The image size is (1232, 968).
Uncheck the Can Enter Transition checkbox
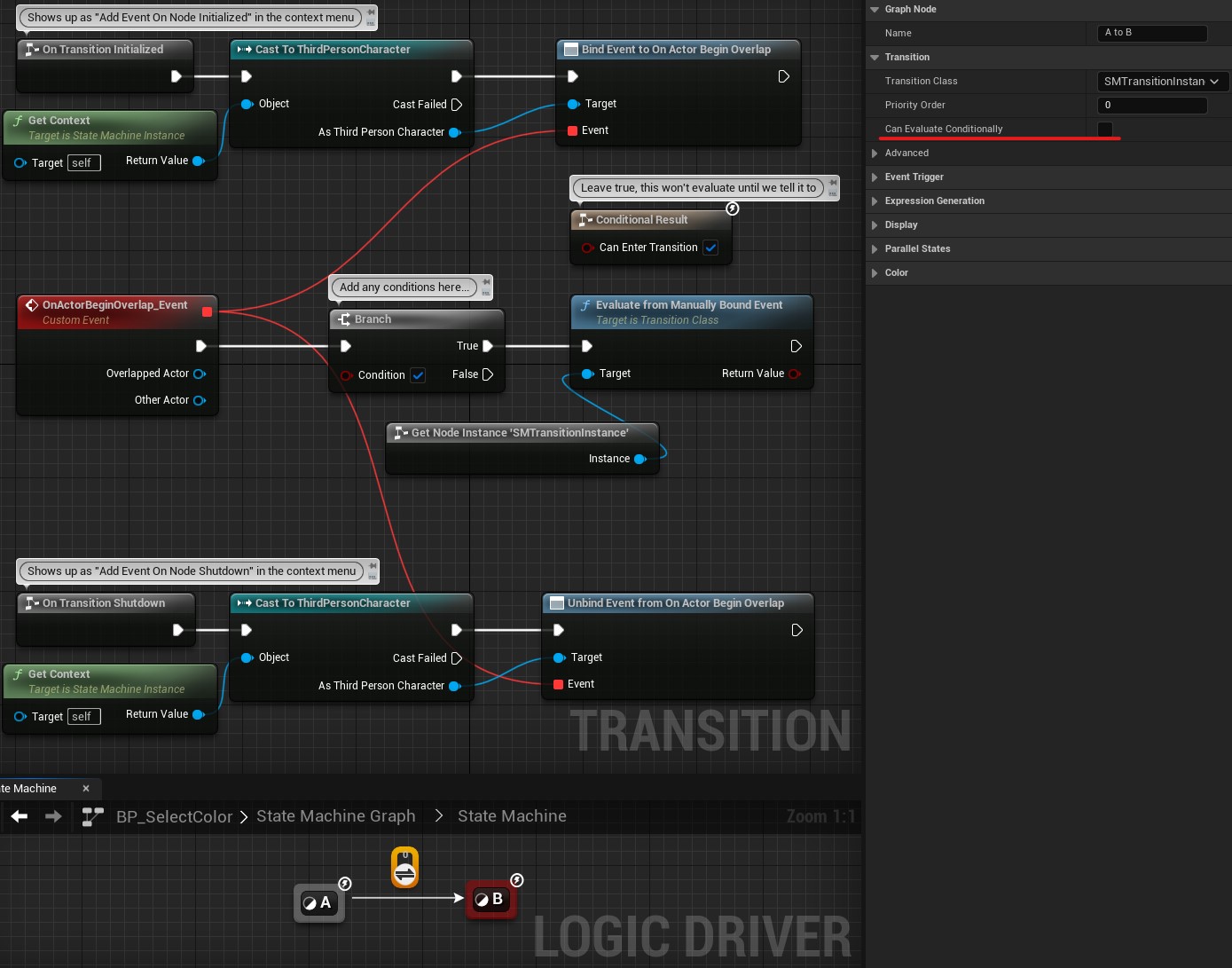point(710,248)
